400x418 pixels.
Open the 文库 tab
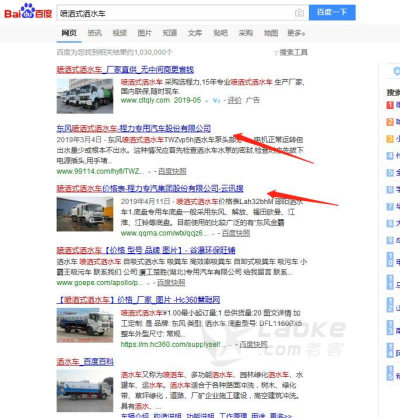(x=195, y=33)
